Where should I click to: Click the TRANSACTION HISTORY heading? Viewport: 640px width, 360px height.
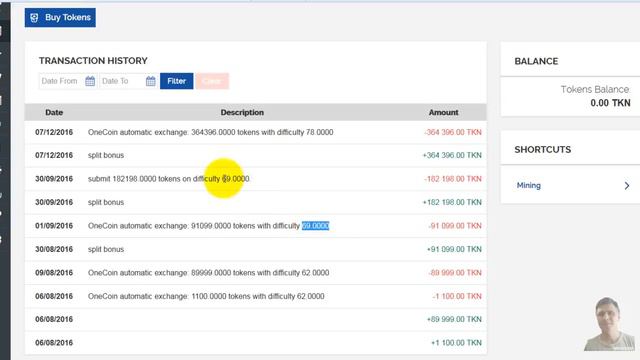click(x=93, y=61)
